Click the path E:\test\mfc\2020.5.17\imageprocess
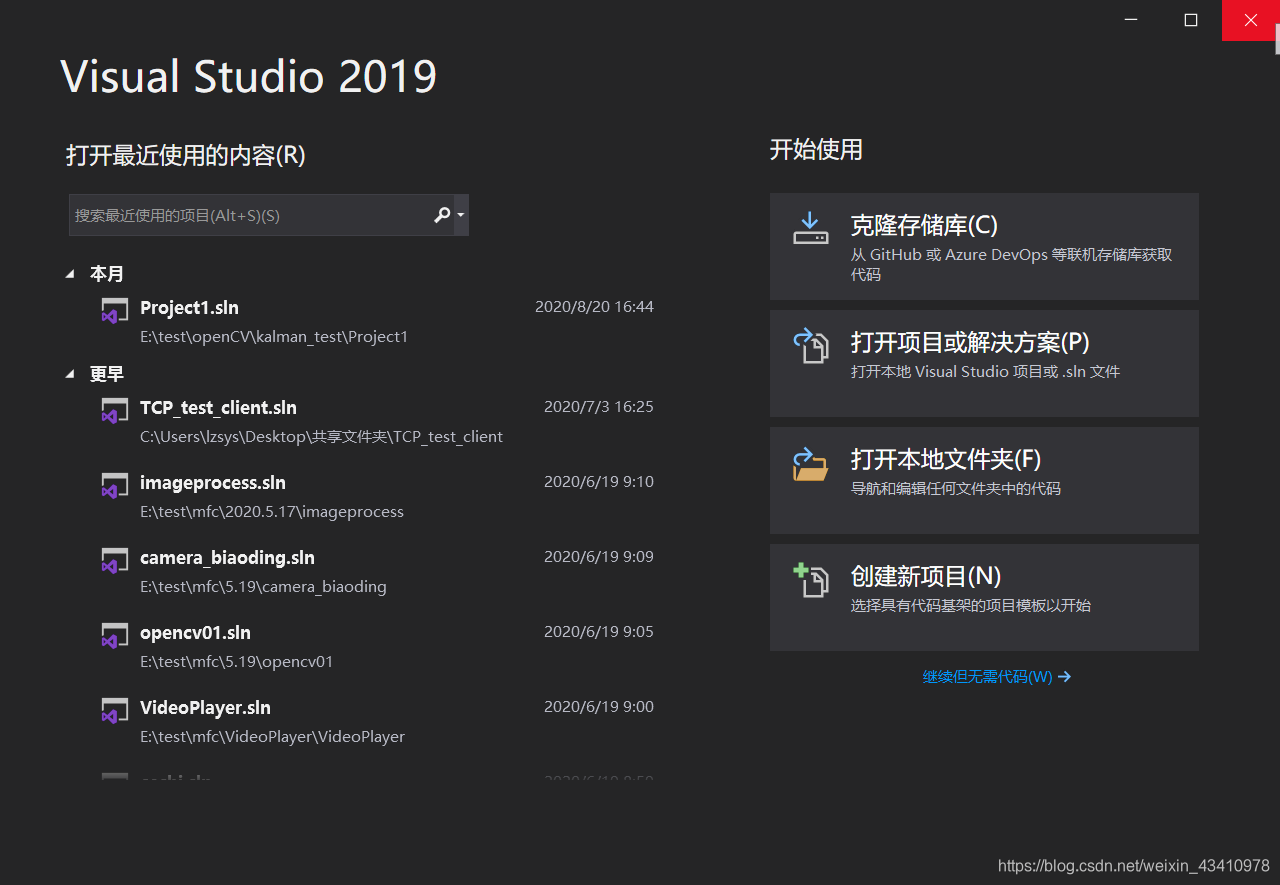Image resolution: width=1280 pixels, height=885 pixels. [x=272, y=512]
